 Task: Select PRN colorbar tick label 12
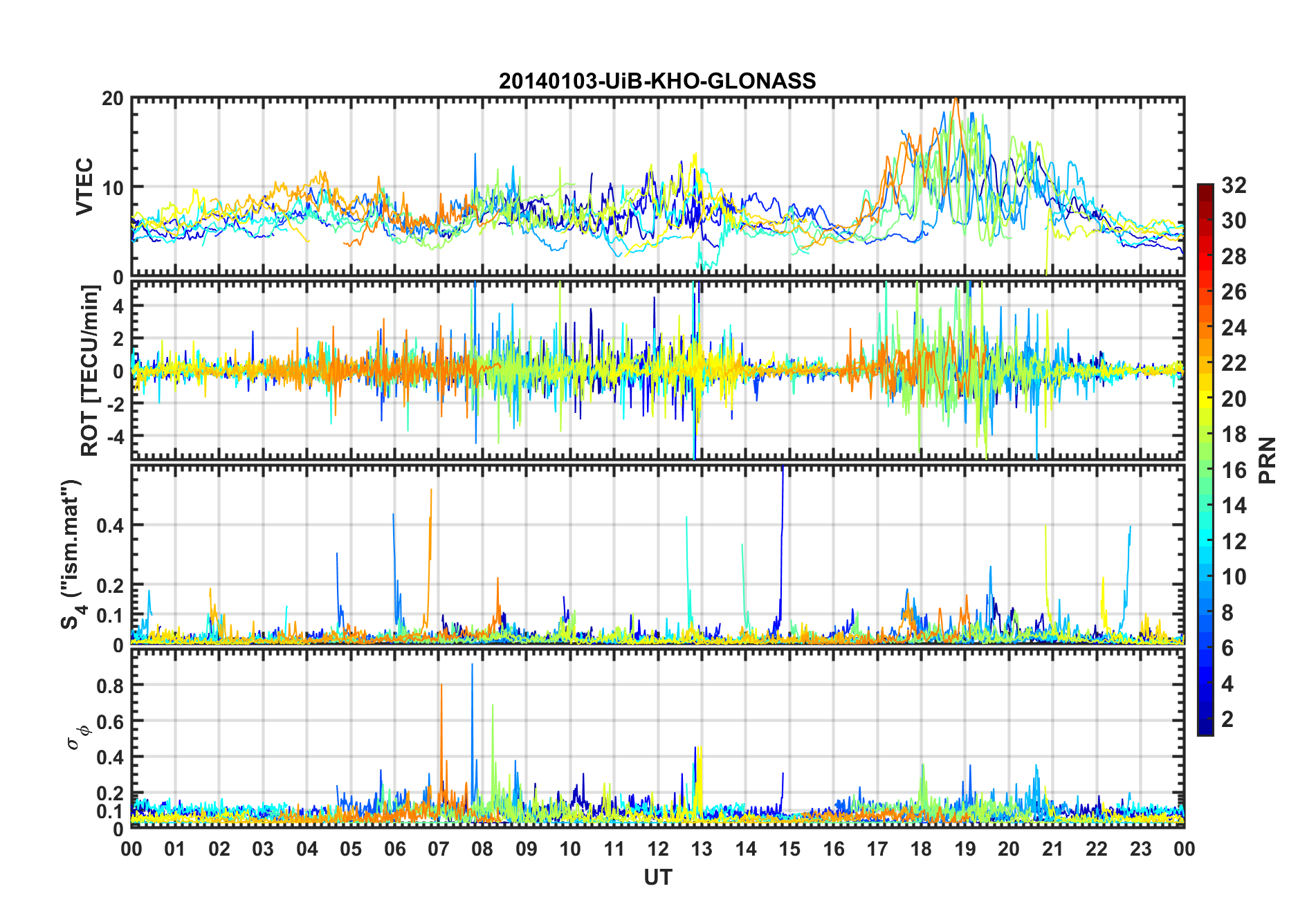[1234, 542]
